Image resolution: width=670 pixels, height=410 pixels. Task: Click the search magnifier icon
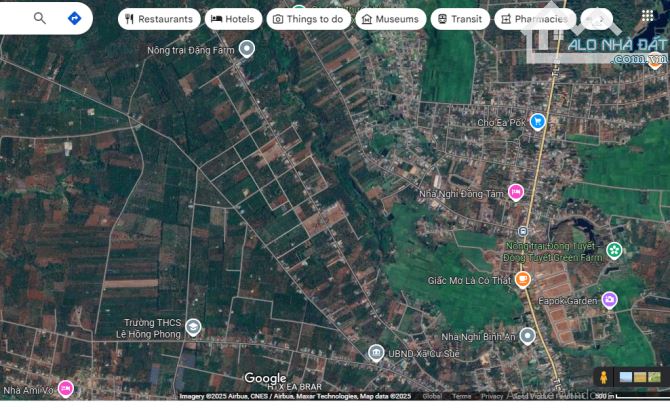click(x=40, y=18)
